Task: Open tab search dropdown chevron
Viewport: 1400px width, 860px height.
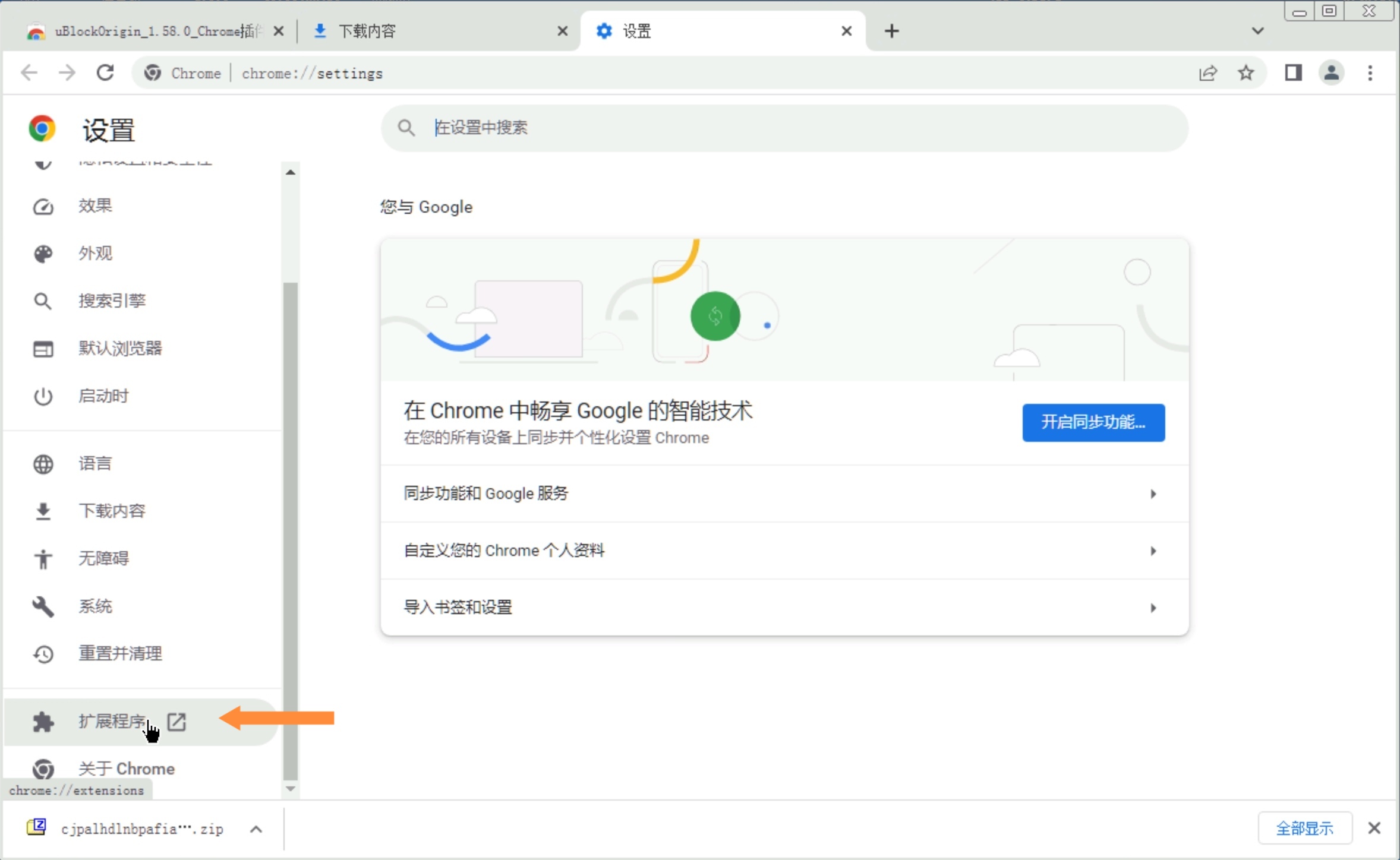Action: tap(1257, 31)
